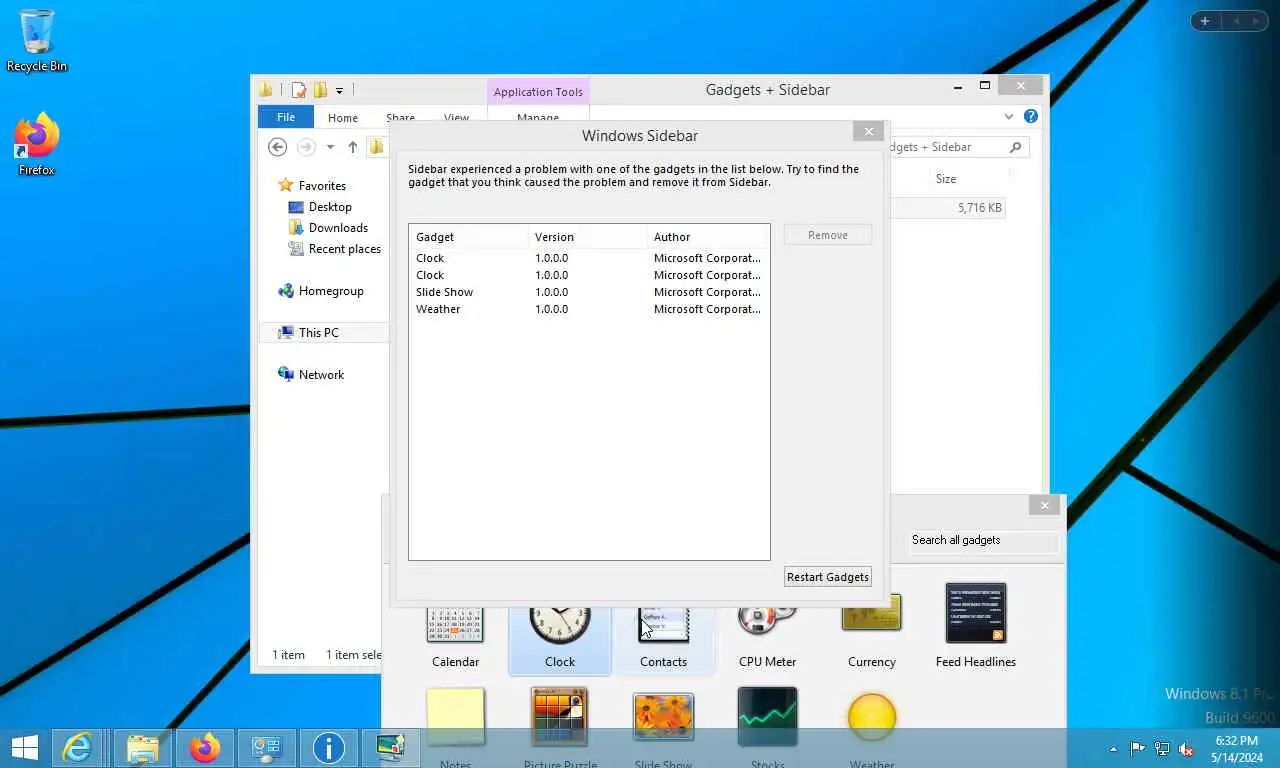Click the muted volume tray icon

pos(1186,748)
